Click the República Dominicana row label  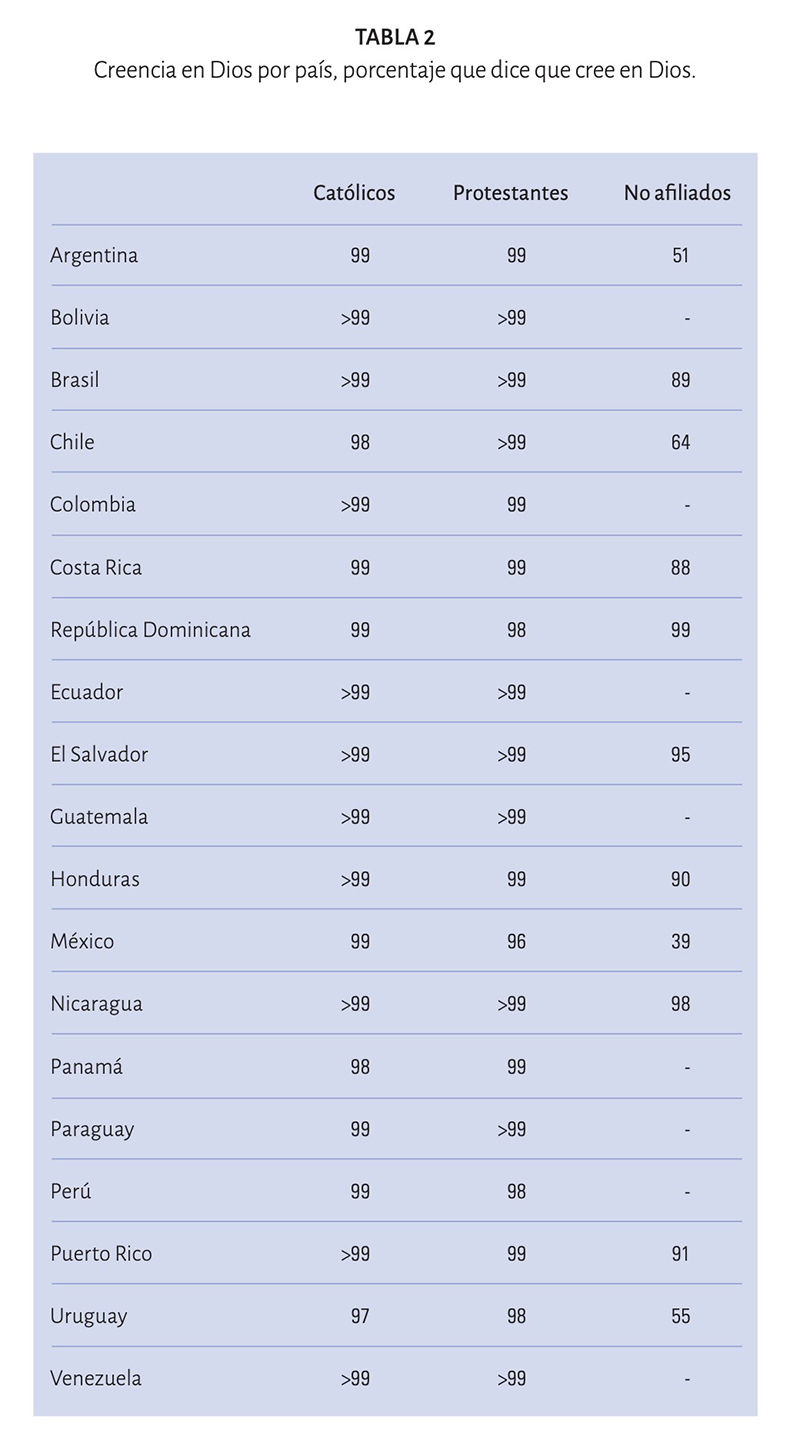tap(150, 630)
